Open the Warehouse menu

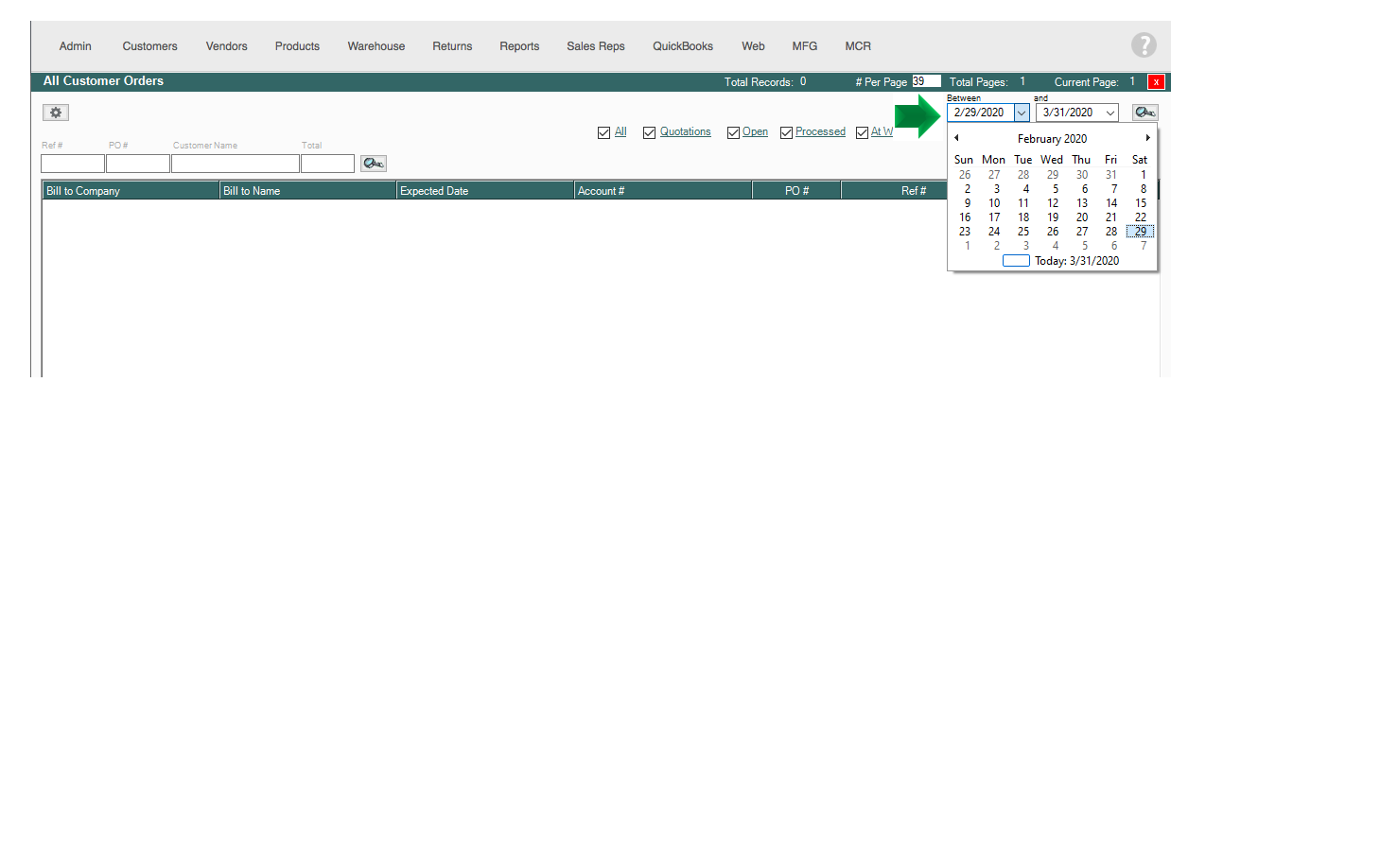coord(376,46)
